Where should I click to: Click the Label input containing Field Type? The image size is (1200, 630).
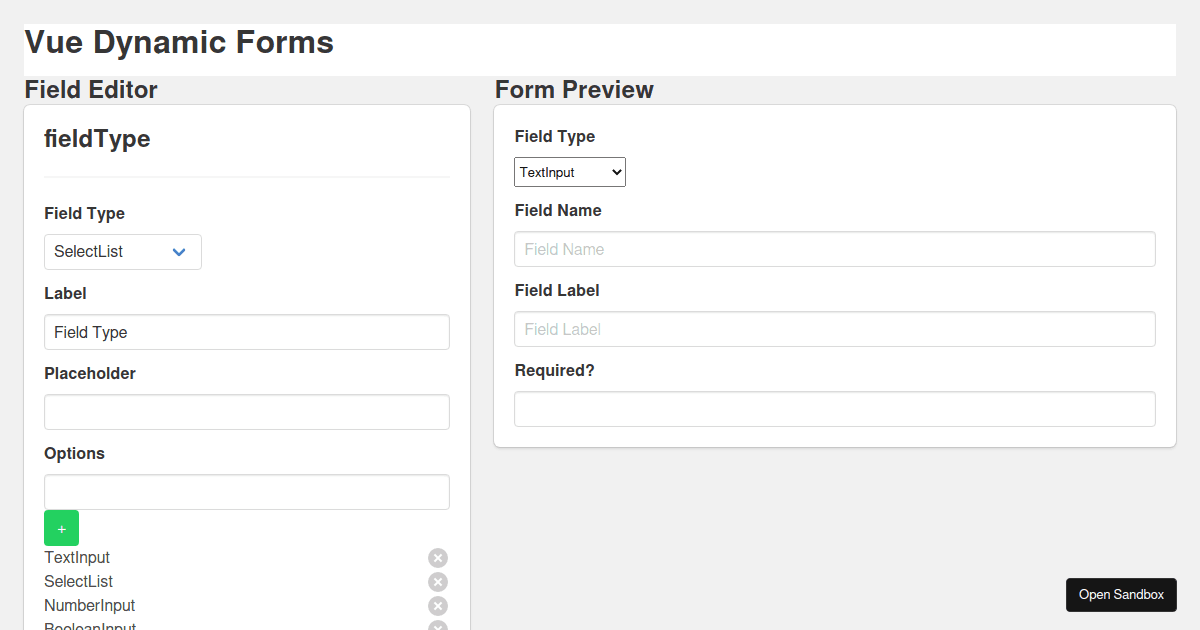coord(246,331)
